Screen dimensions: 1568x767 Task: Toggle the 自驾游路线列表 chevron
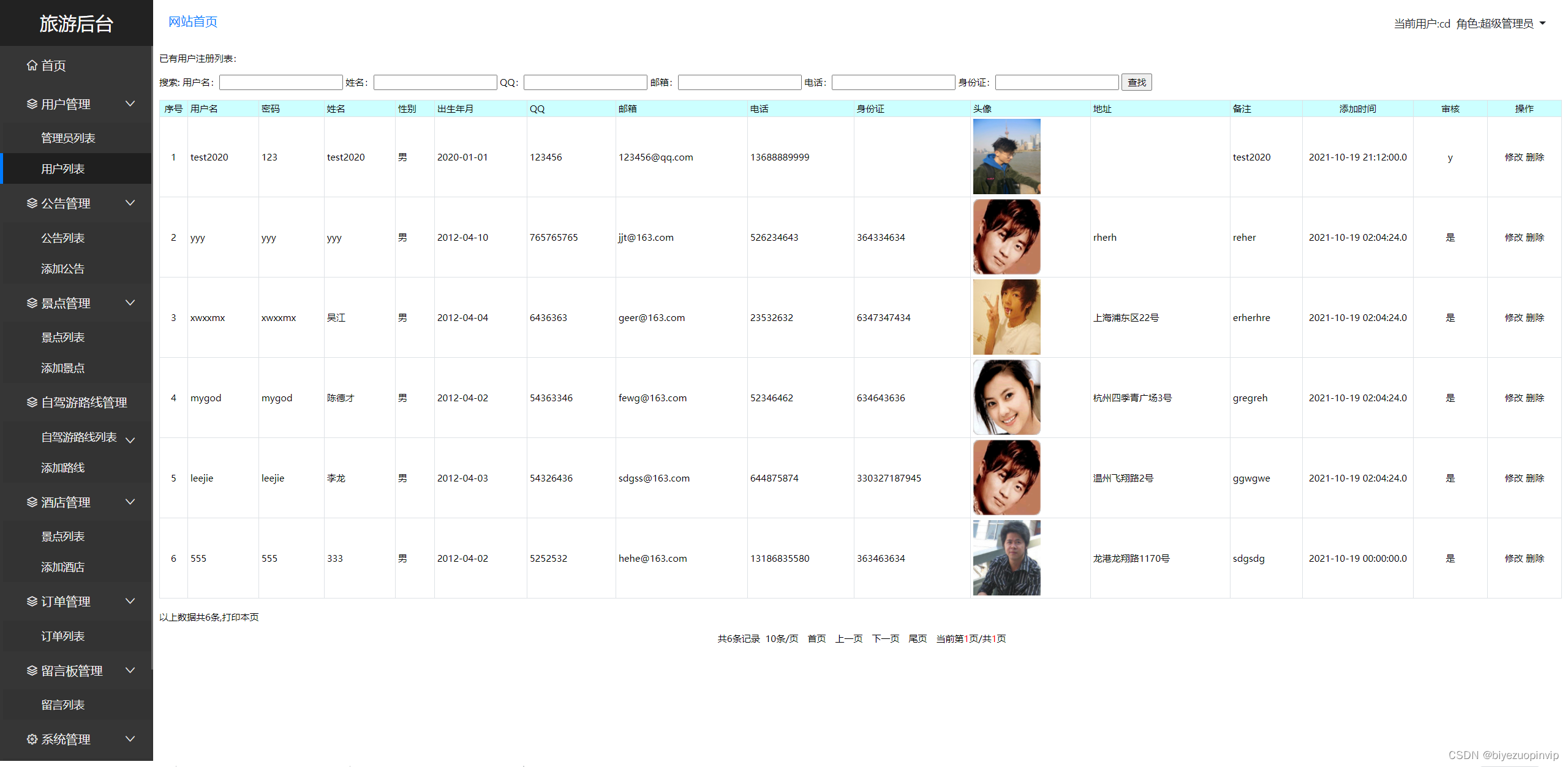coord(130,440)
